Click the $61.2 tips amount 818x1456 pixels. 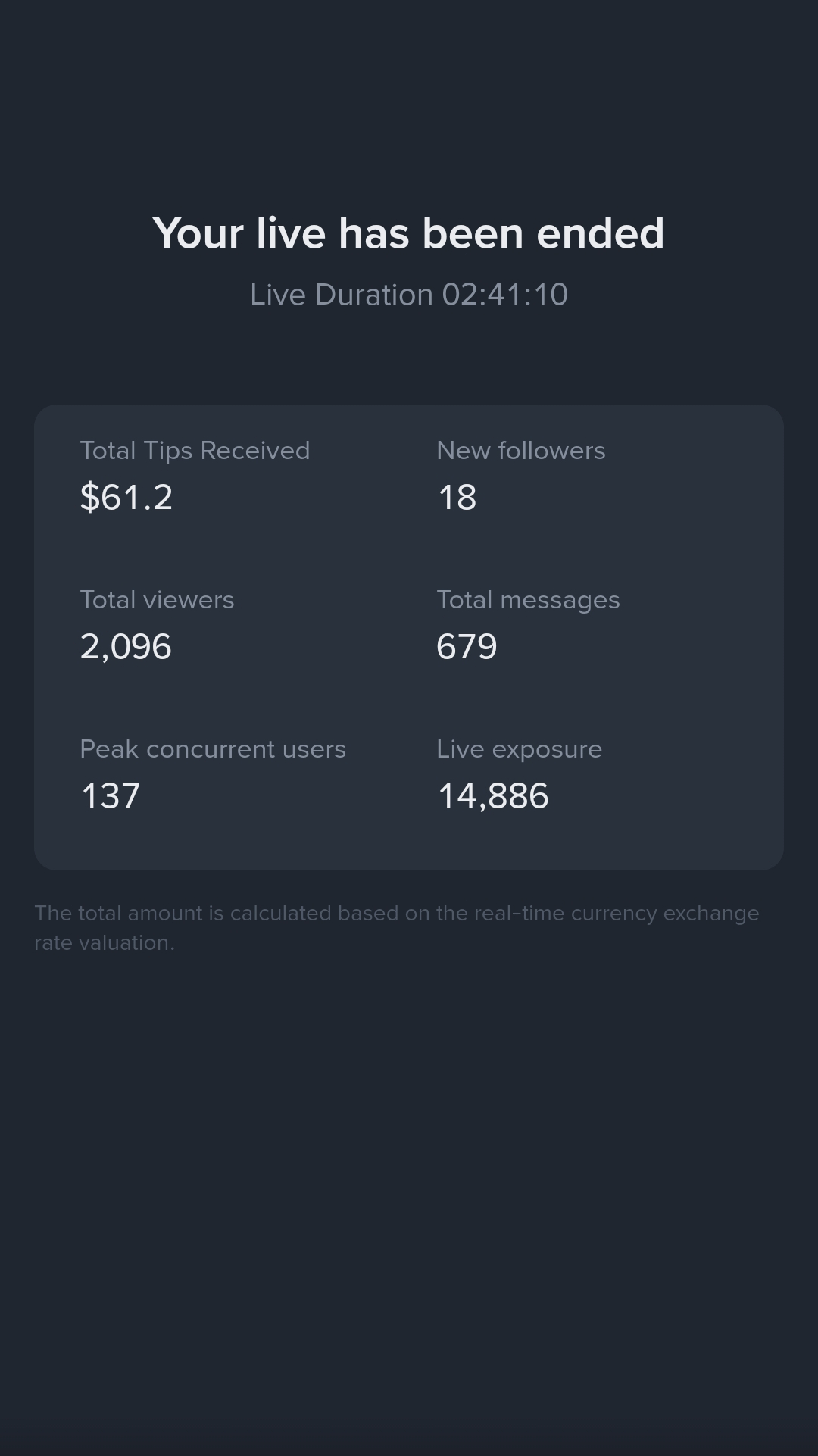pyautogui.click(x=126, y=498)
